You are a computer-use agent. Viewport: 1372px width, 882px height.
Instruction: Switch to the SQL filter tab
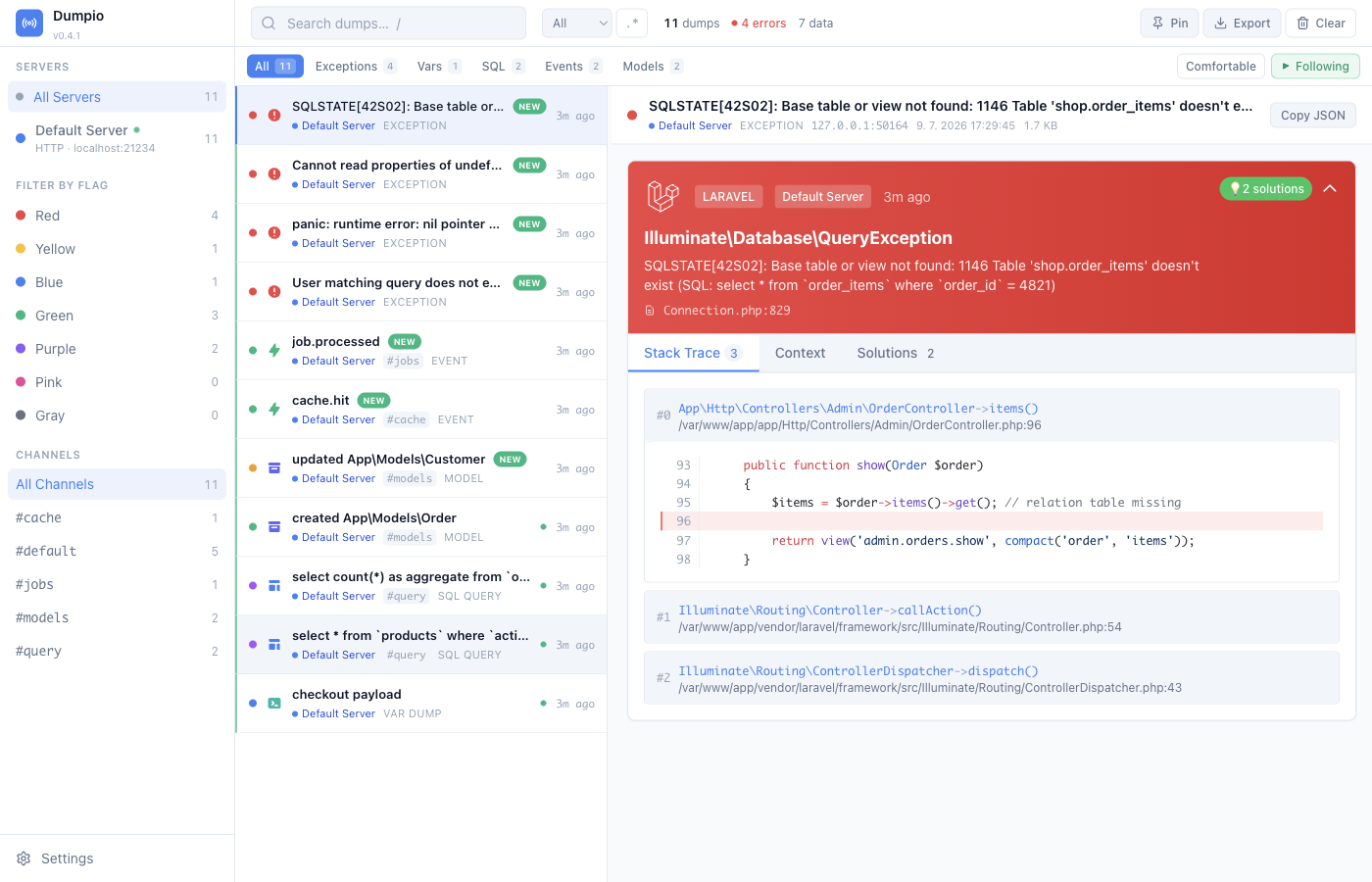[504, 67]
